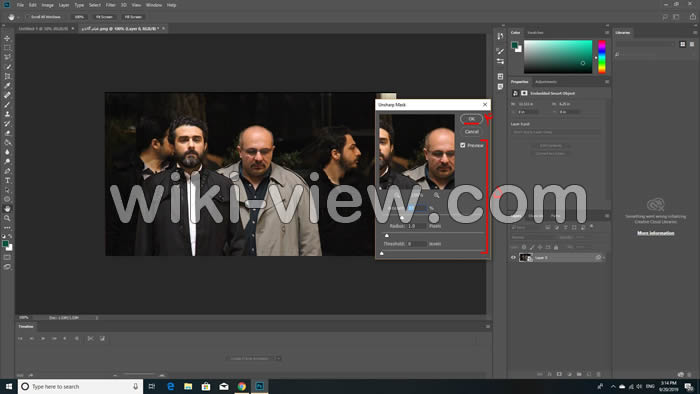The height and width of the screenshot is (394, 700).
Task: Toggle the Scroll All Windows checkbox
Action: (28, 17)
